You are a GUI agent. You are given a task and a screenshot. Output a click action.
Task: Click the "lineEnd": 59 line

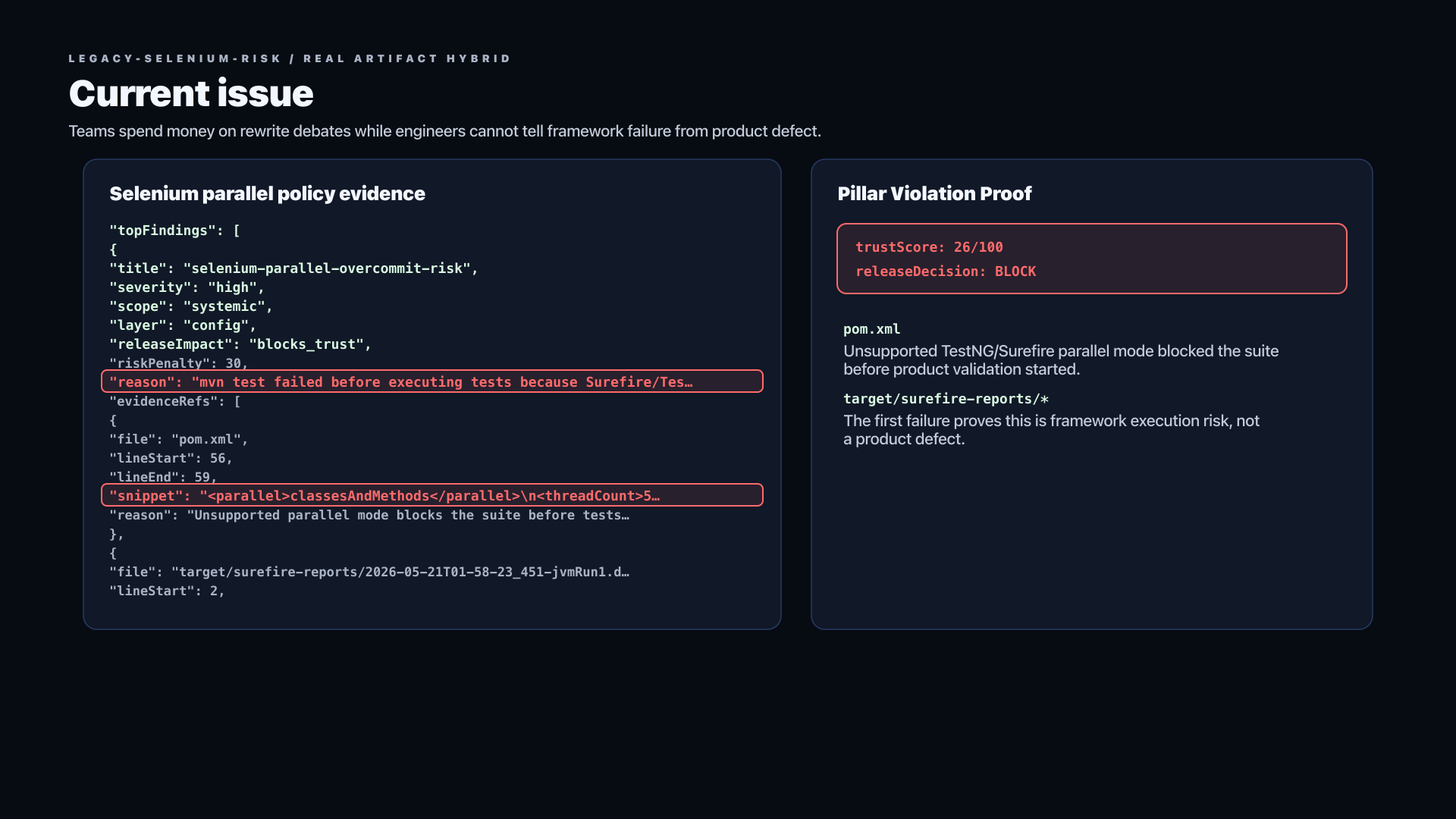tap(164, 477)
